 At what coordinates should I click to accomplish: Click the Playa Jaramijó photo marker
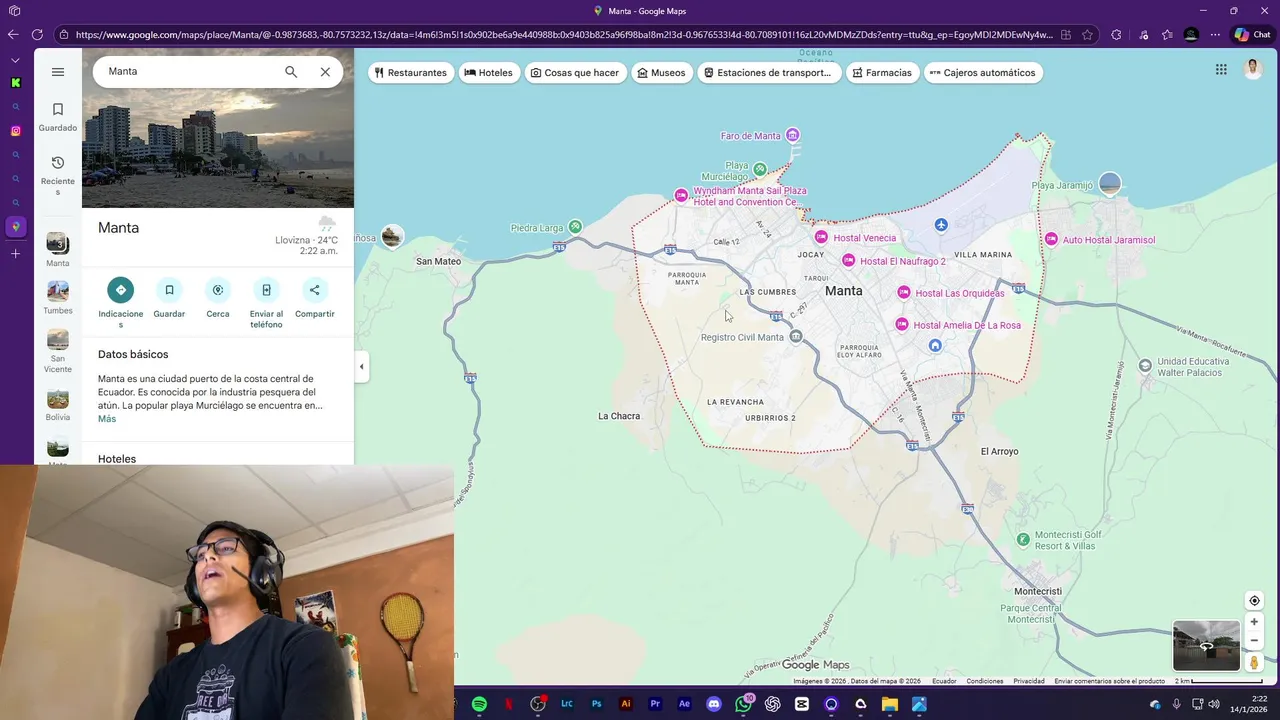coord(1110,184)
